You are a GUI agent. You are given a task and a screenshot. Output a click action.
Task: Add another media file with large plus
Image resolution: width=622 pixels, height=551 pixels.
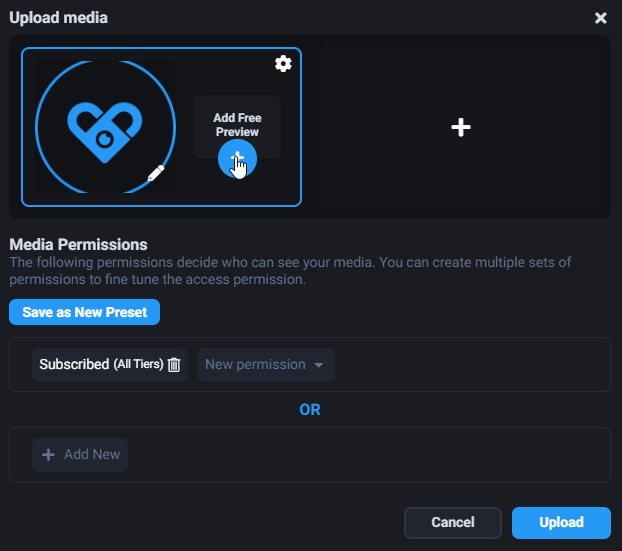[460, 127]
